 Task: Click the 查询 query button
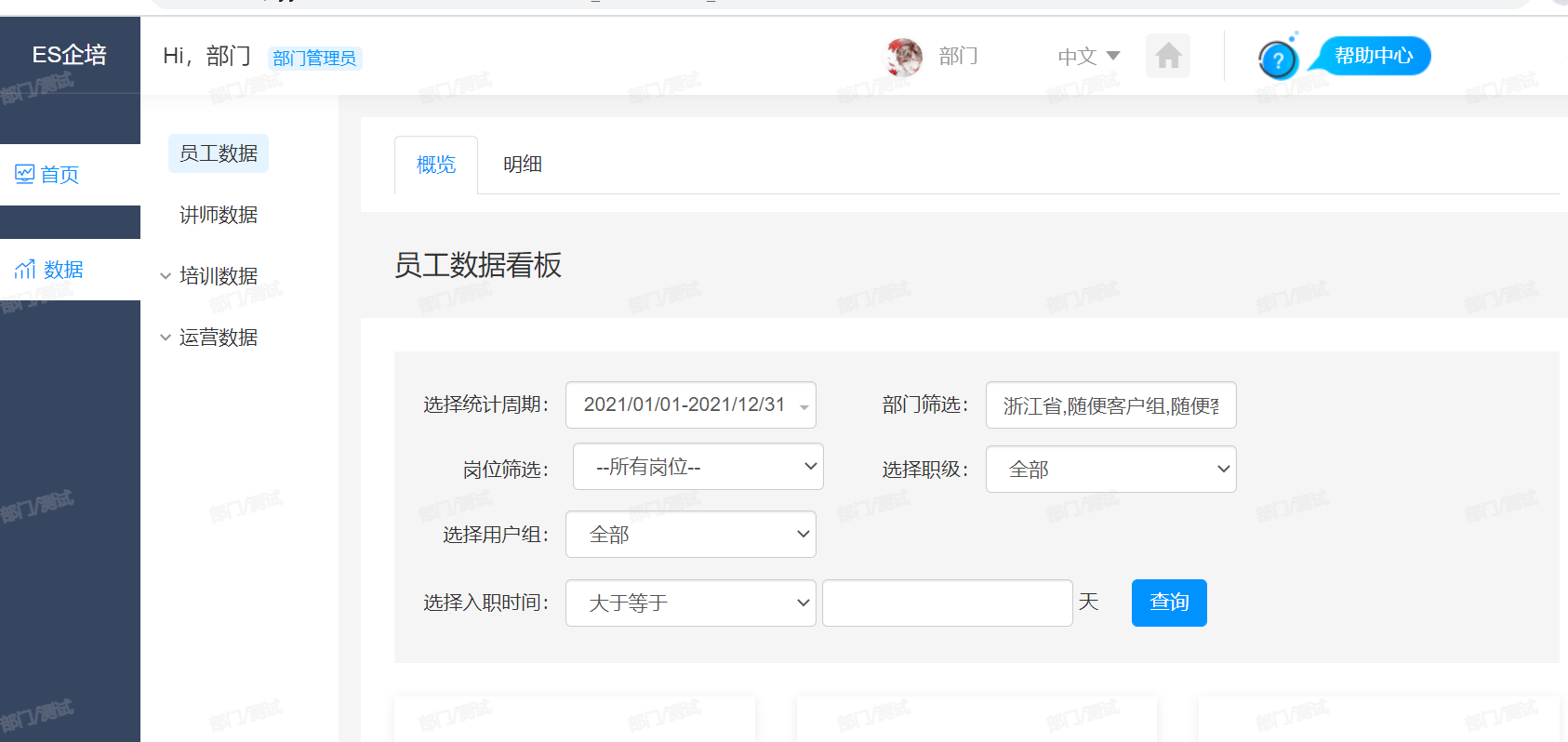coord(1169,603)
